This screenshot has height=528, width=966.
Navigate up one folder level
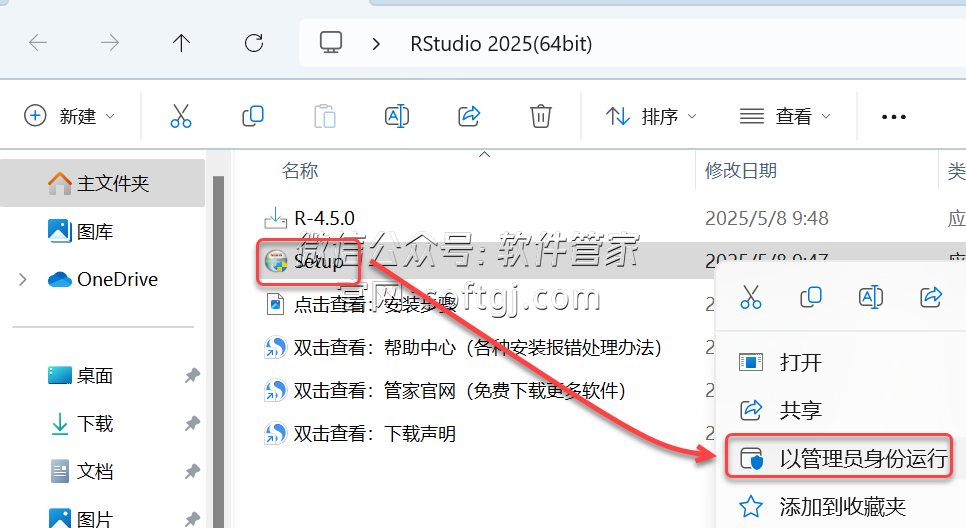(181, 43)
